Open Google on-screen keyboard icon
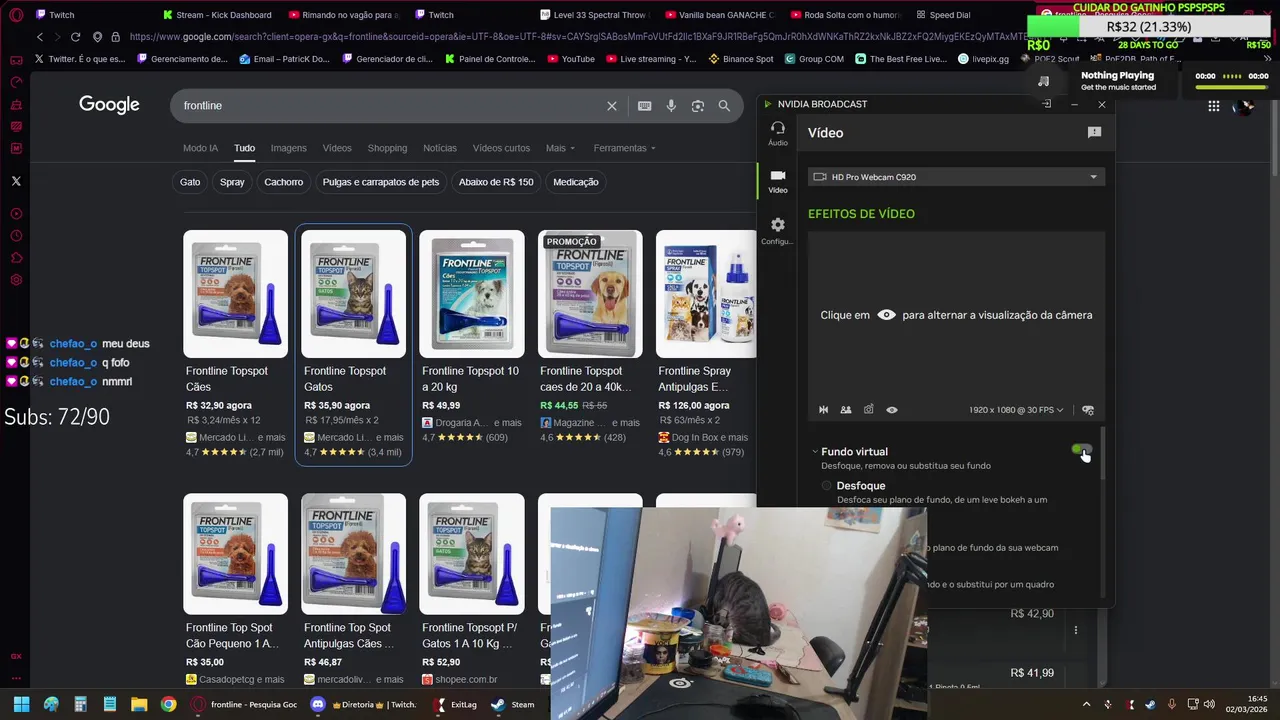 click(x=644, y=106)
